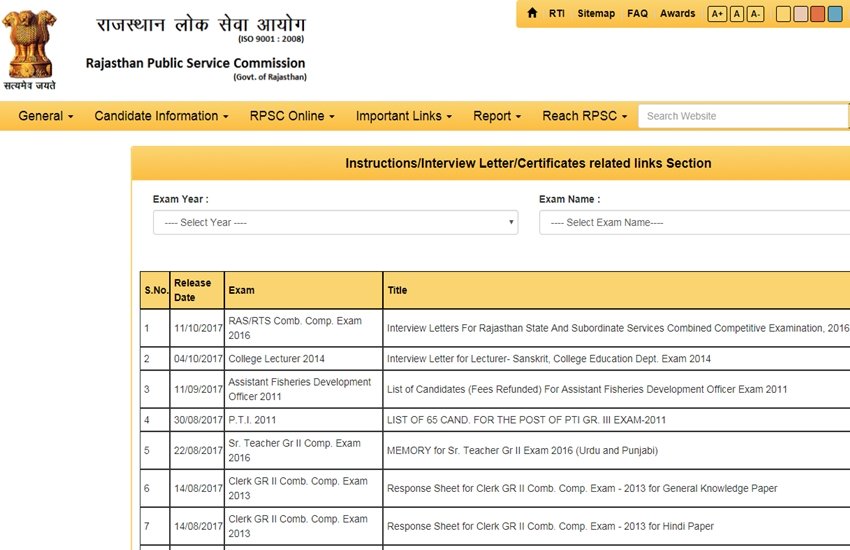Increase font size with A+ button

pyautogui.click(x=717, y=14)
